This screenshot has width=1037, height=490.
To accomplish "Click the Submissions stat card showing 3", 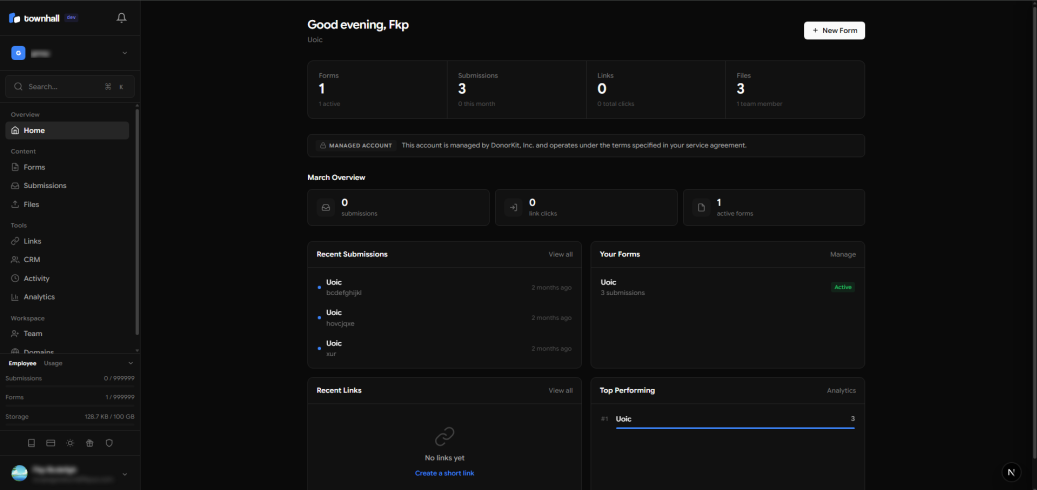I will (x=517, y=89).
